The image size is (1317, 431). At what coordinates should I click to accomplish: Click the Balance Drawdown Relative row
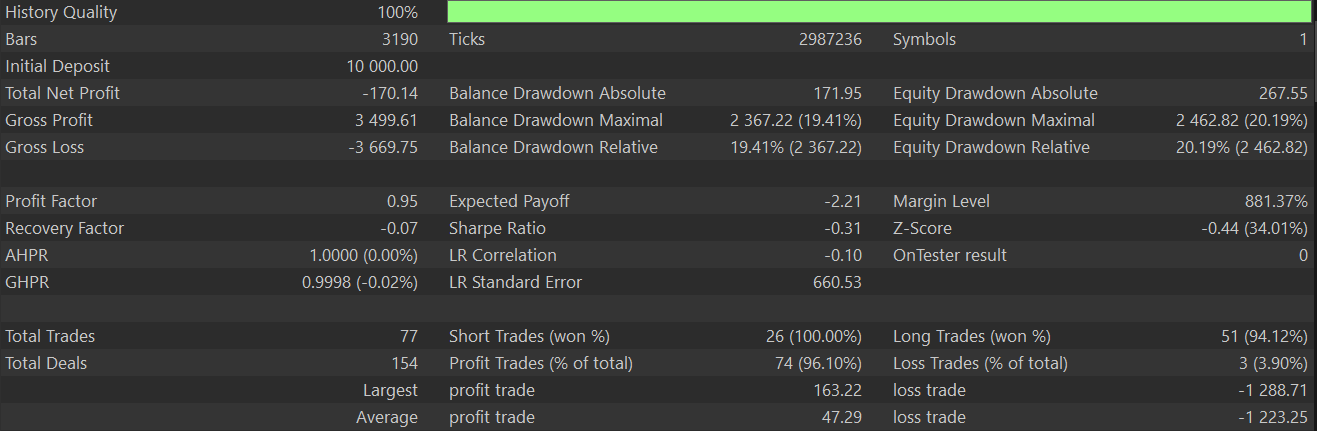pos(655,147)
